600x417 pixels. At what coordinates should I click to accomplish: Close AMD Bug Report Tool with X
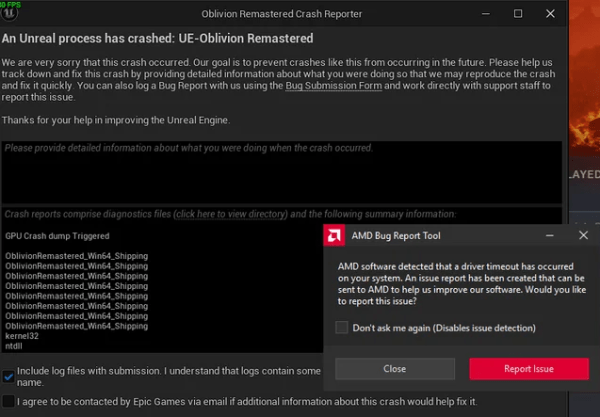[583, 235]
